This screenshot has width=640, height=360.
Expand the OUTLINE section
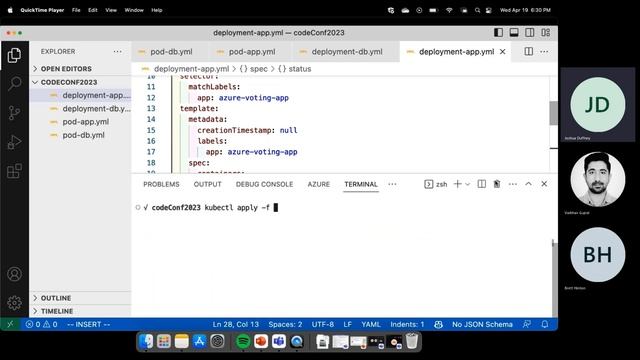click(x=80, y=298)
